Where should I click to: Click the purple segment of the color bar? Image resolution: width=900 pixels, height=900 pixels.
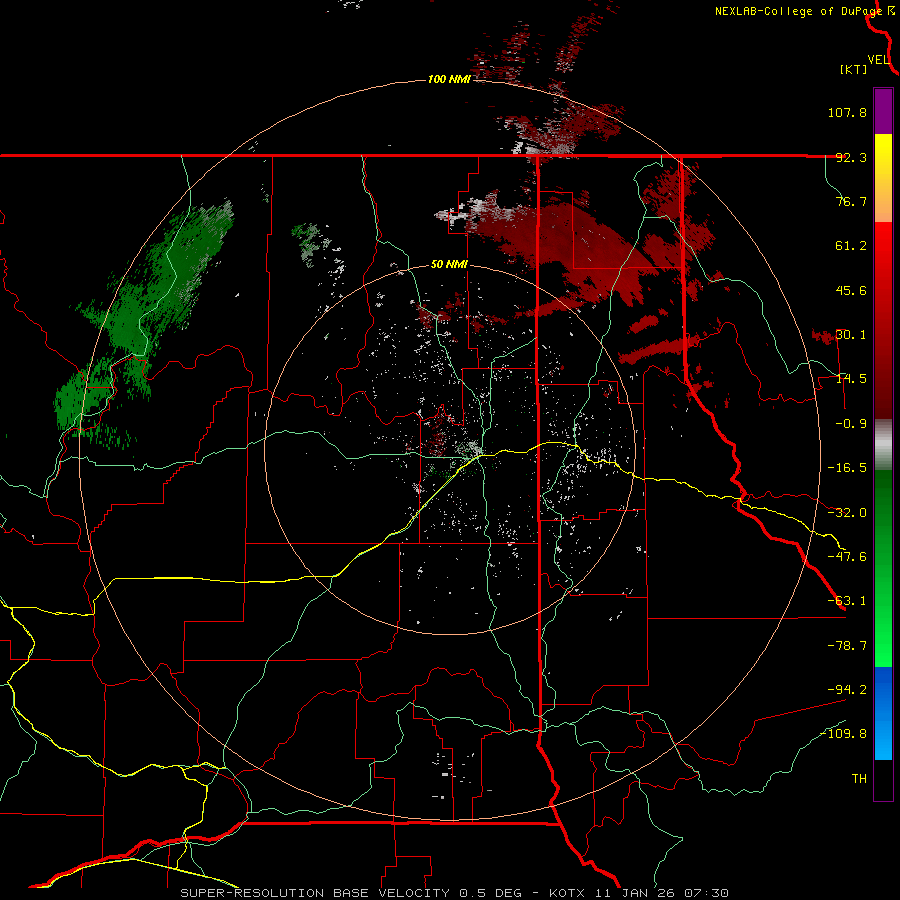[883, 111]
